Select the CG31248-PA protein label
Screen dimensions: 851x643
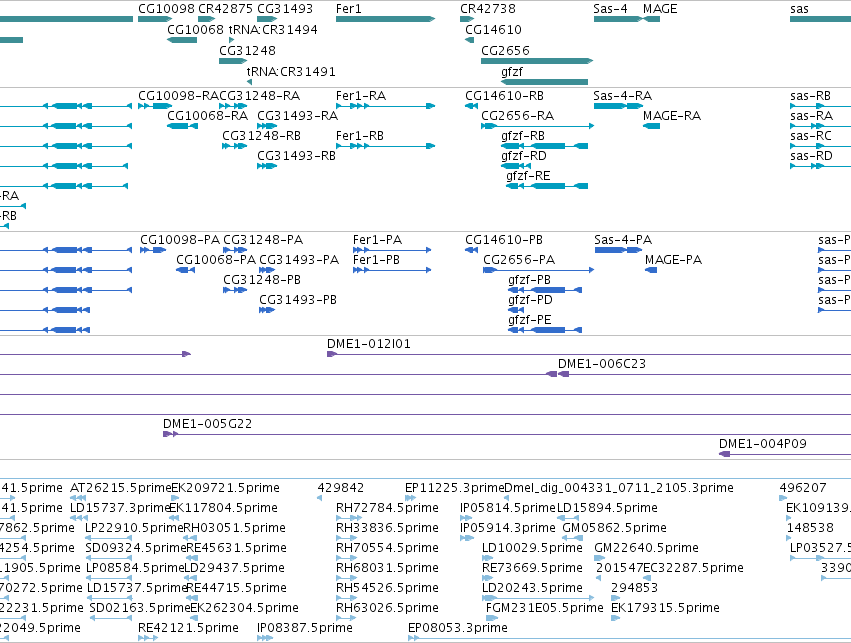point(263,240)
